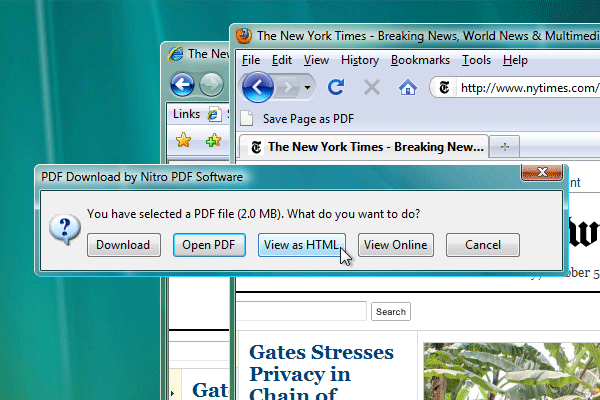Select The New York Times browser tab
Screen dimensions: 600x400
pos(365,146)
